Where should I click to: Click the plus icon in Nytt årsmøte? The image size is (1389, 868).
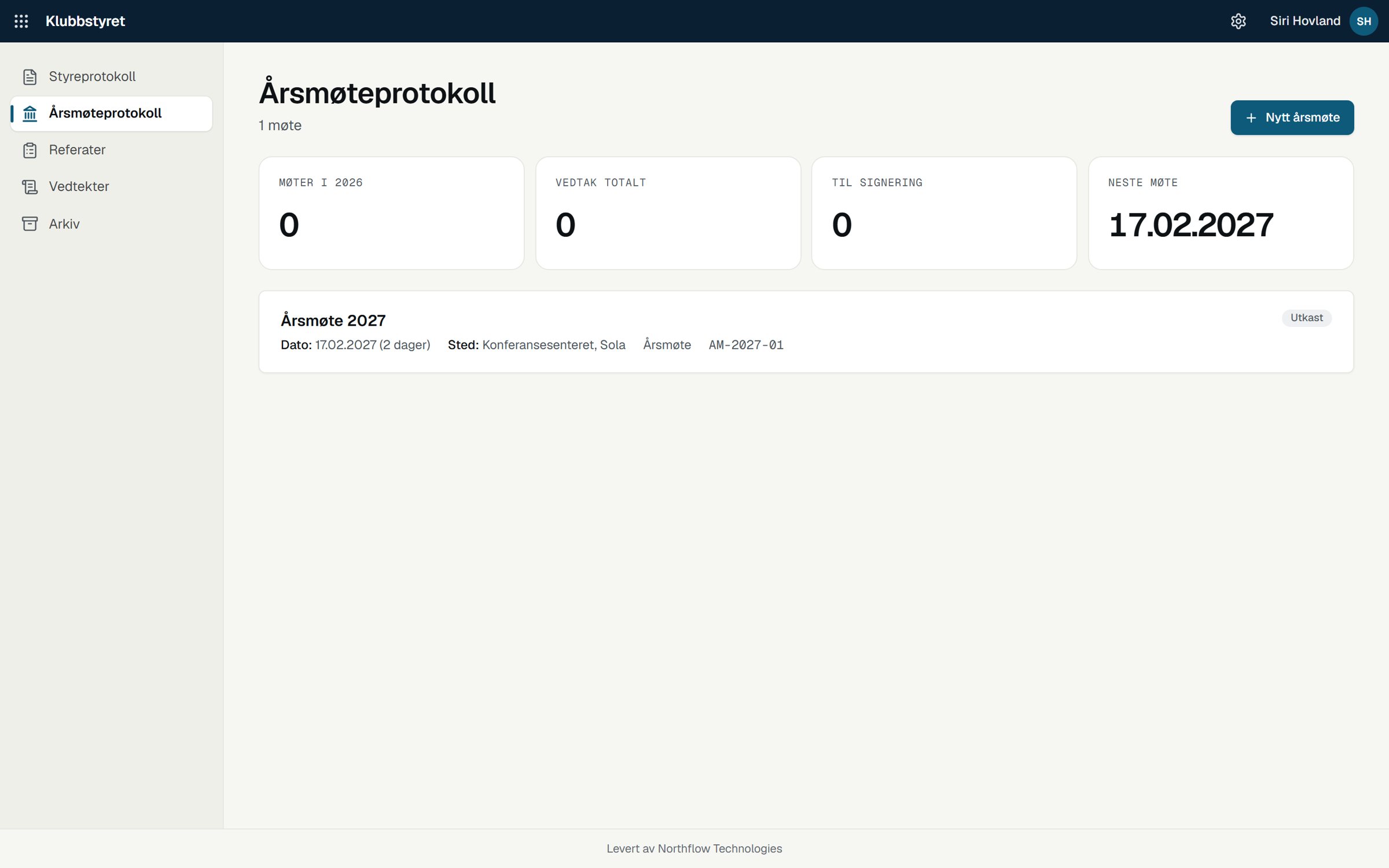(1251, 118)
